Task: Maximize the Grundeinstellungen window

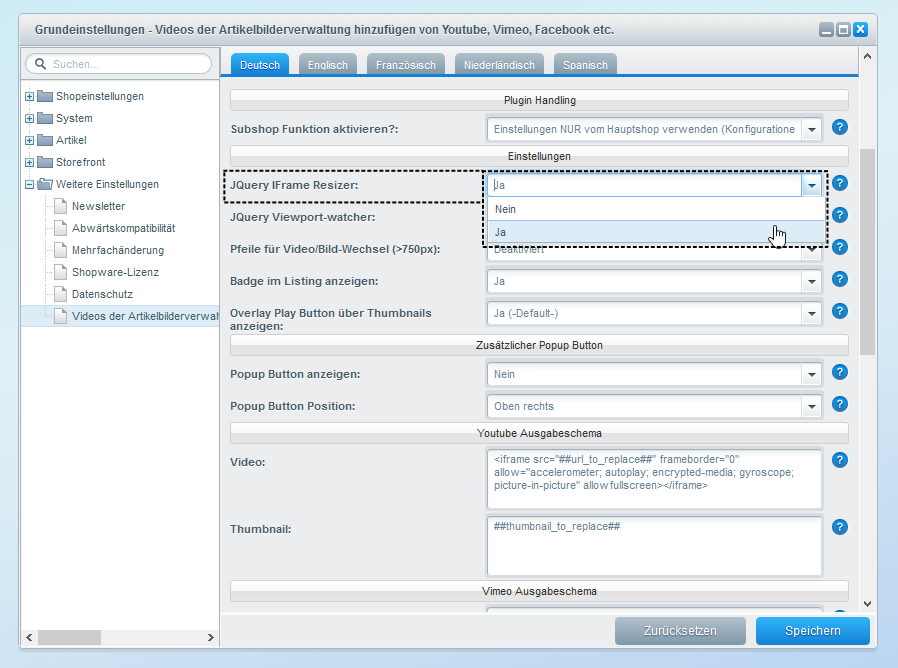Action: pos(844,29)
